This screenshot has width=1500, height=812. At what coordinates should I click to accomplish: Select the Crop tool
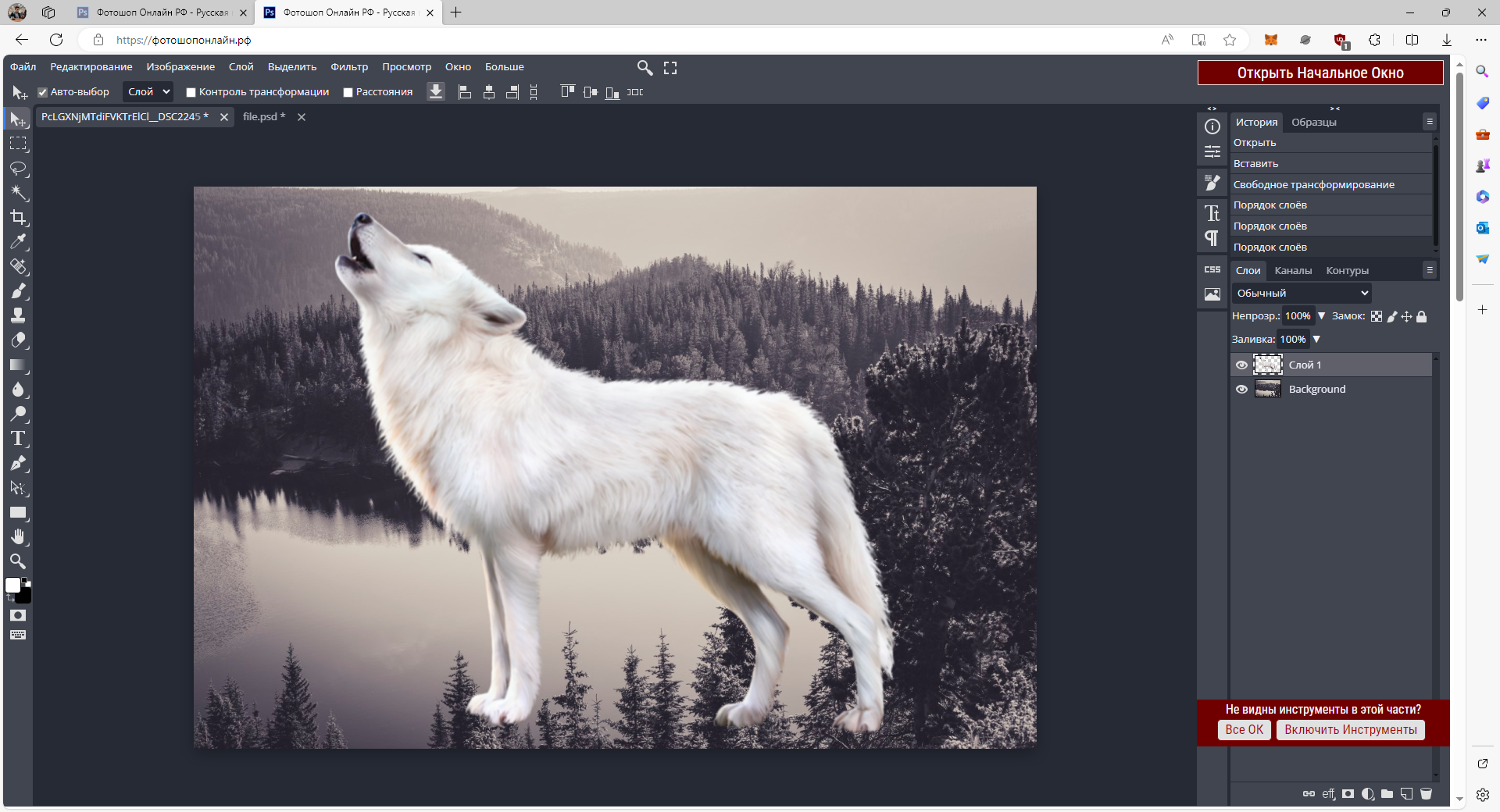(18, 218)
